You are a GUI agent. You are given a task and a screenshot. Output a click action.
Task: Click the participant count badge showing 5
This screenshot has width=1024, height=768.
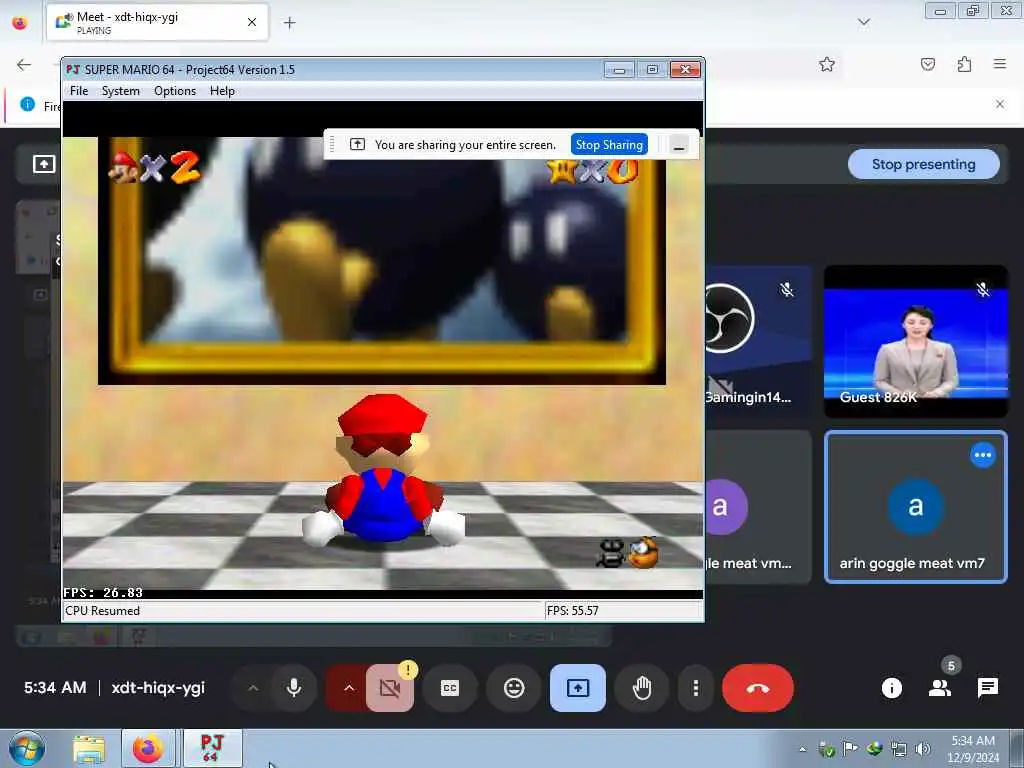coord(952,665)
